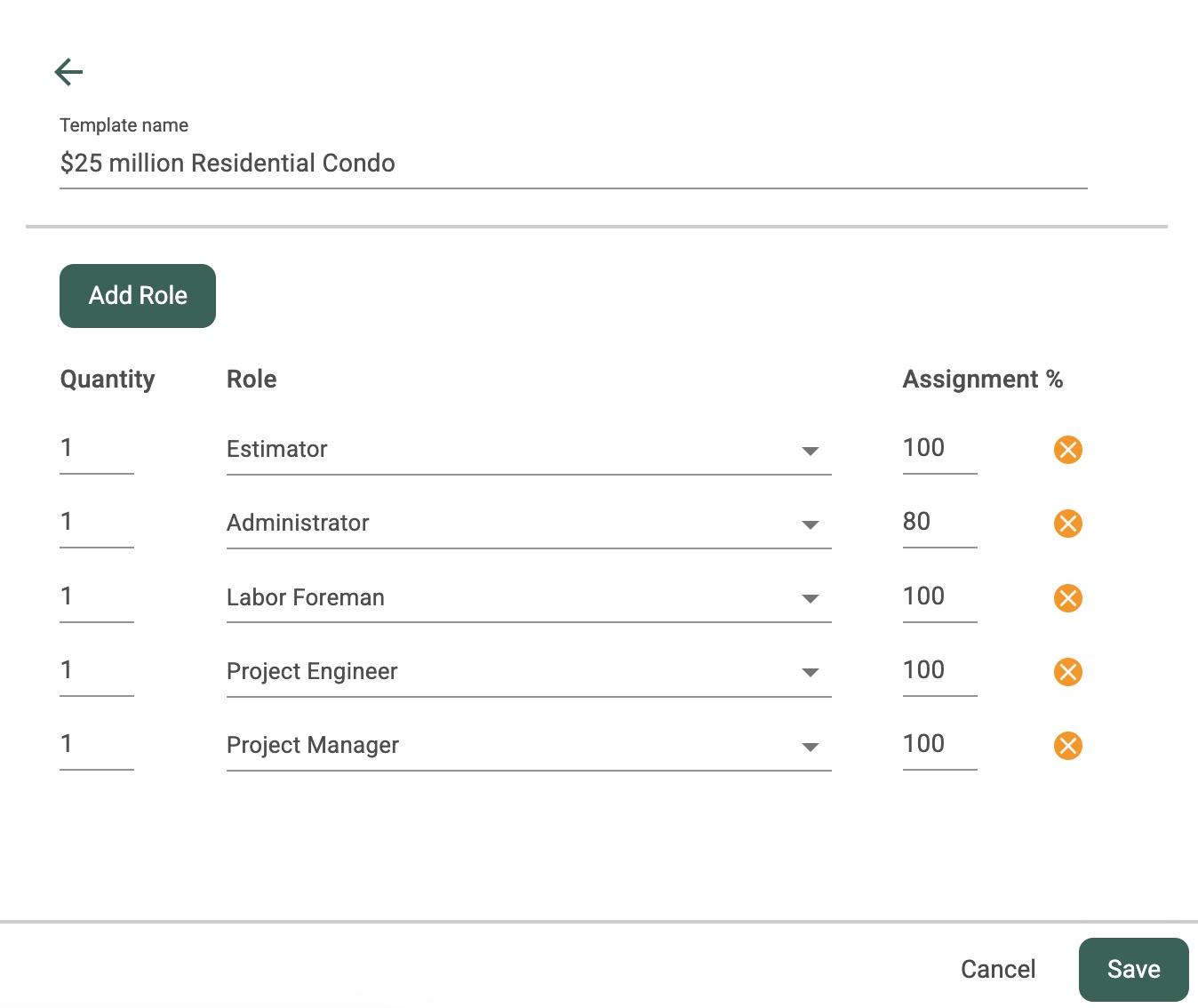
Task: Edit quantity for Estimator row
Action: pos(97,449)
